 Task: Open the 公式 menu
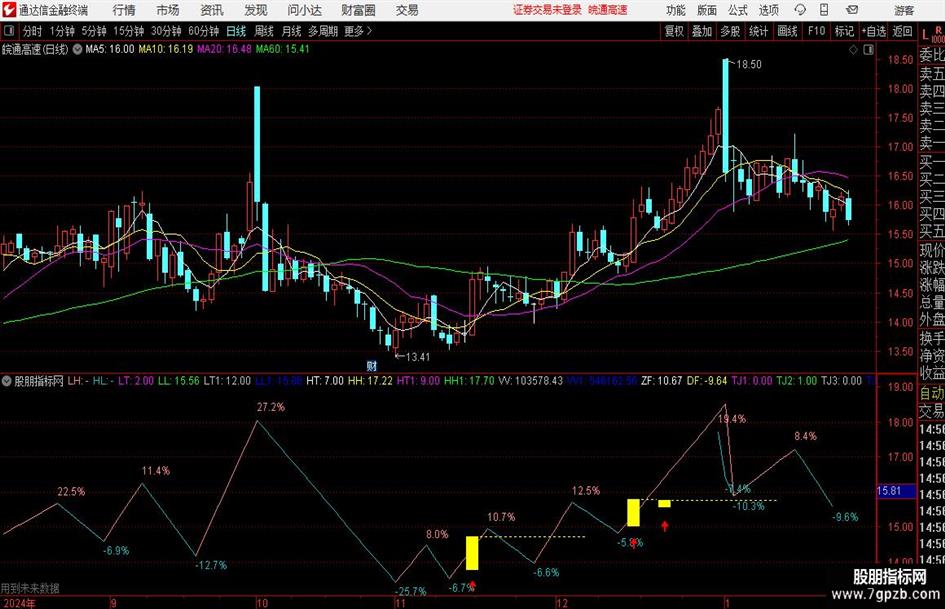738,10
